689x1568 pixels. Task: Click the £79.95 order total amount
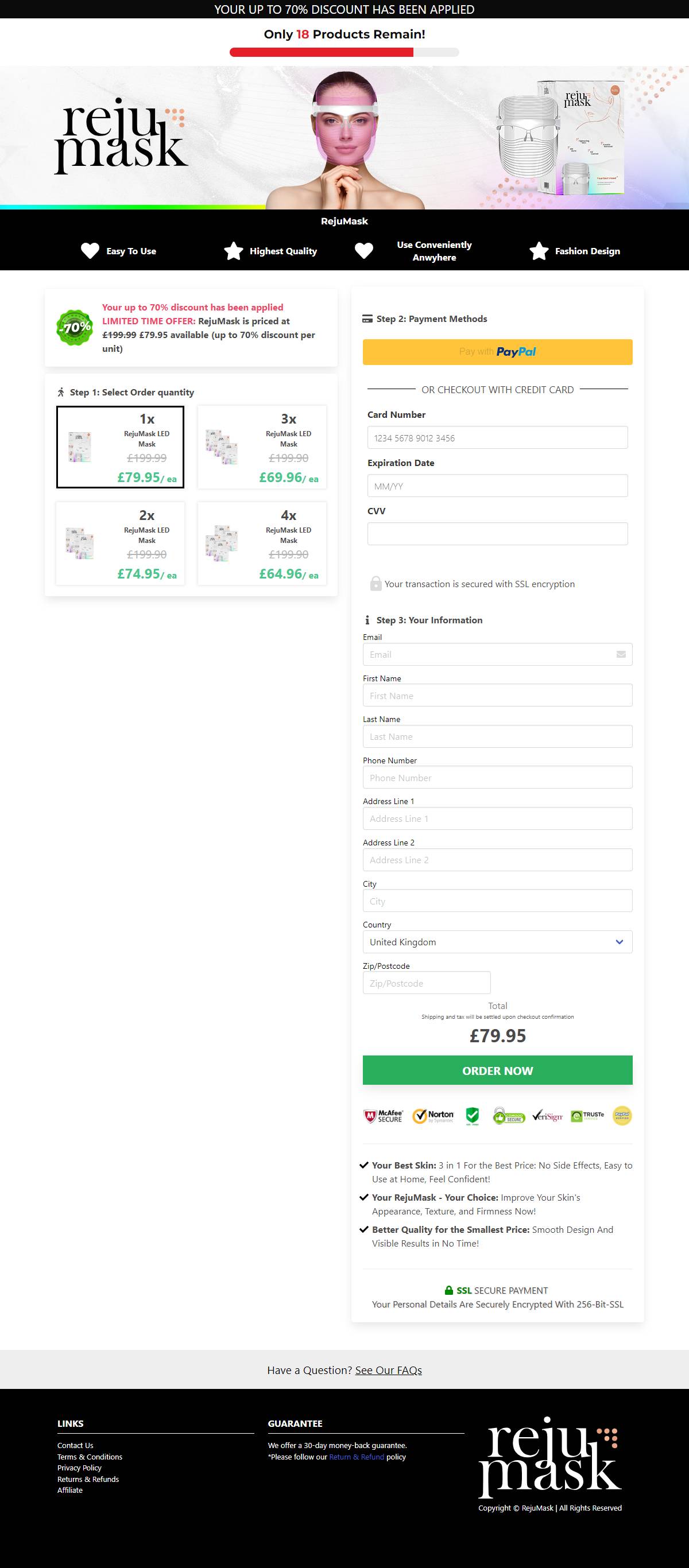coord(498,1035)
